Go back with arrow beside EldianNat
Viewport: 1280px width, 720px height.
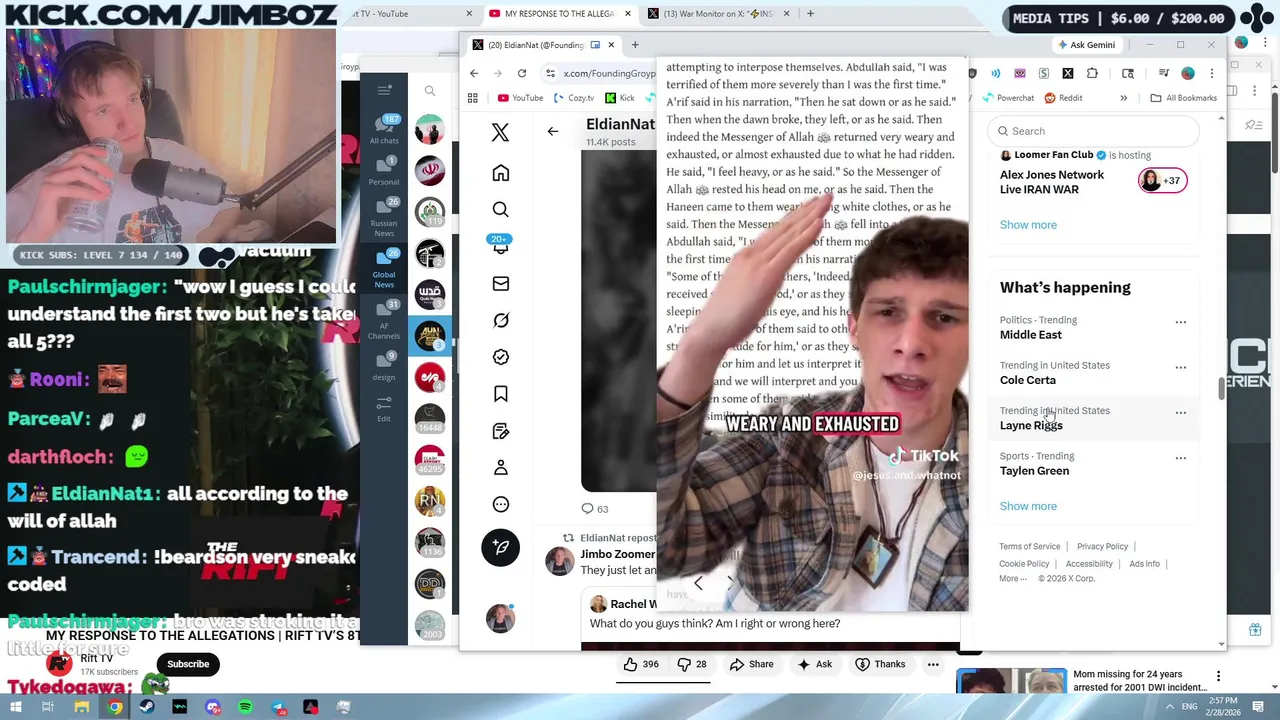tap(552, 131)
